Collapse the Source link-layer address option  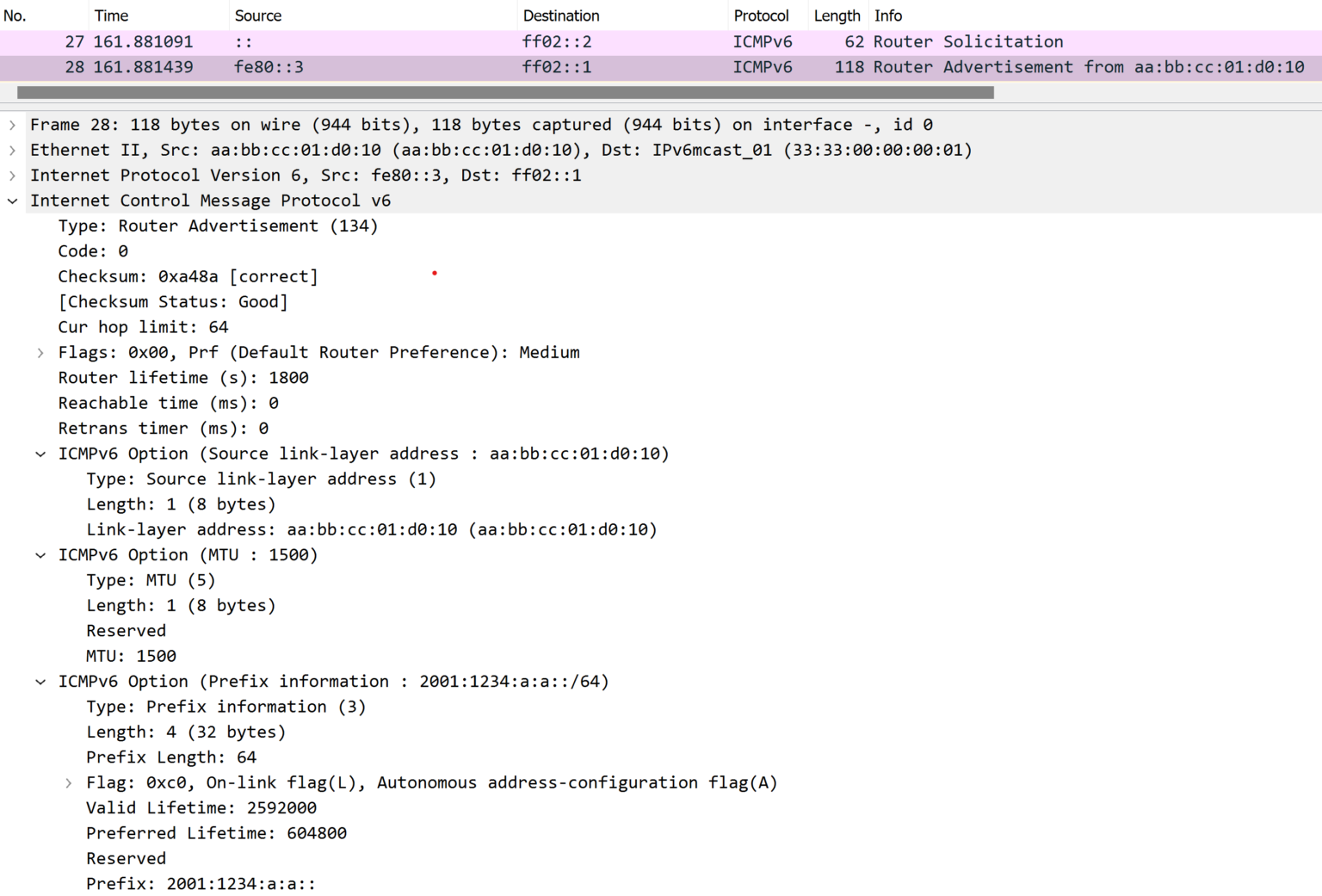40,454
